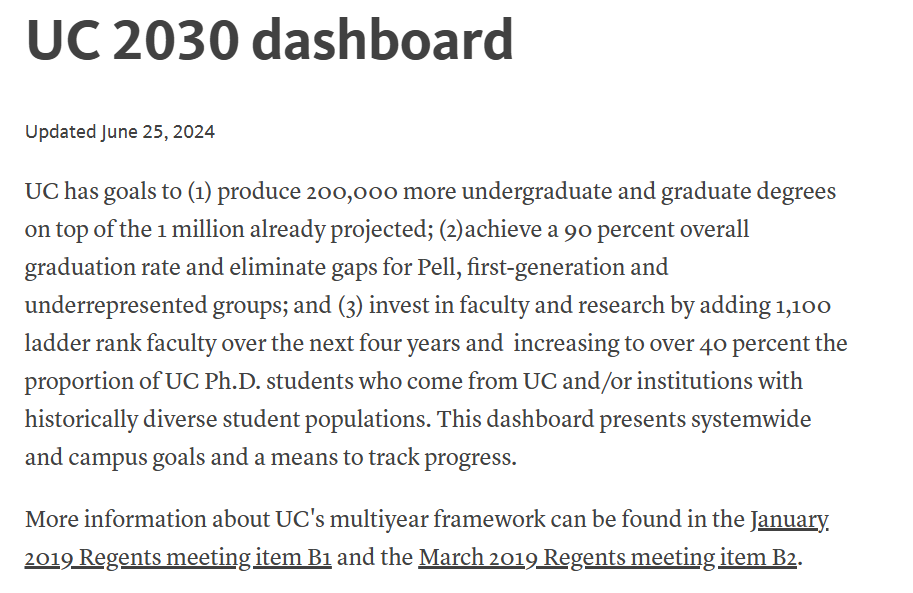This screenshot has height=593, width=913.
Task: Click the UC 2030 dashboard heading
Action: tap(270, 39)
